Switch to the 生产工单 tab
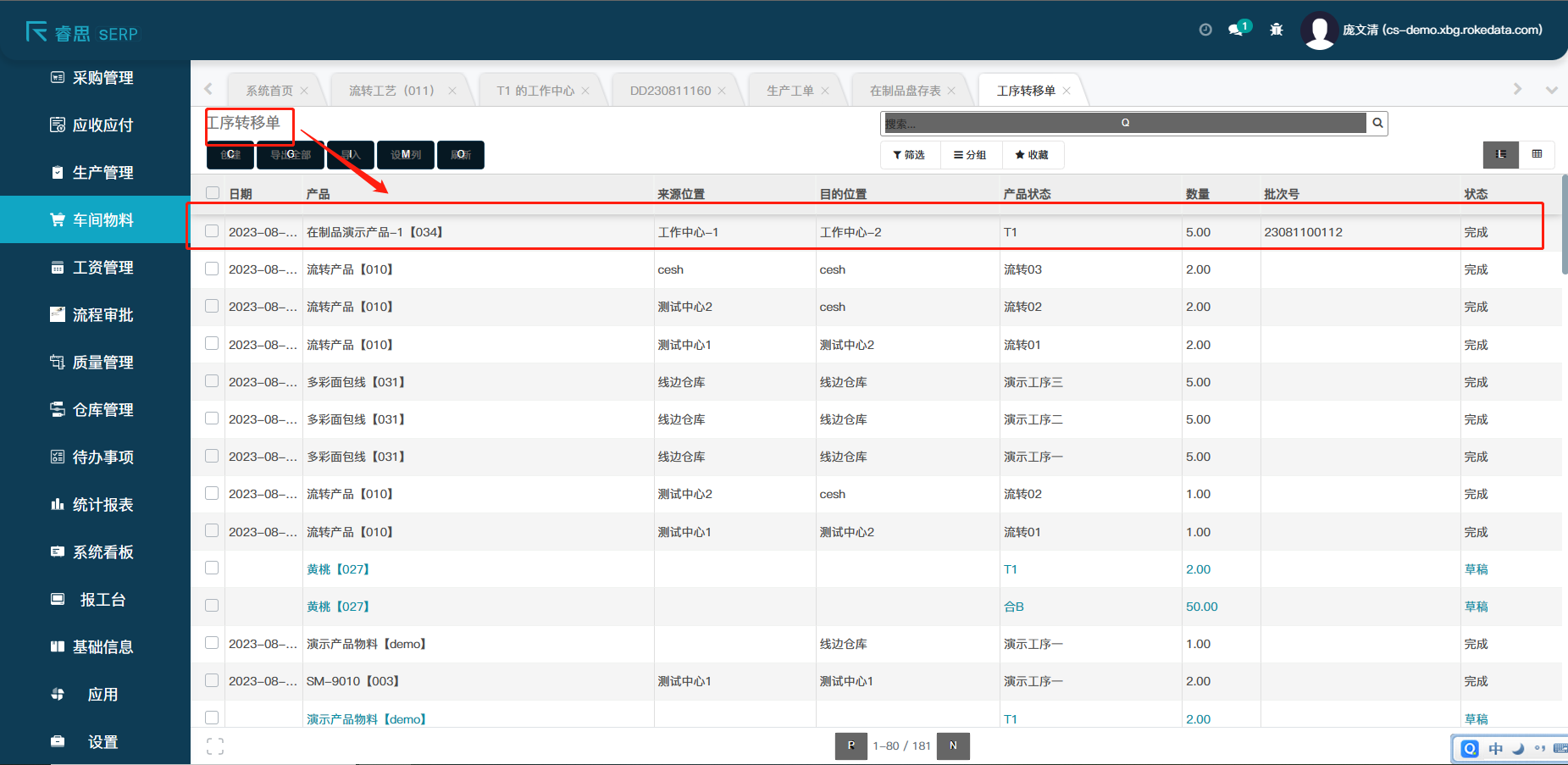 point(790,91)
